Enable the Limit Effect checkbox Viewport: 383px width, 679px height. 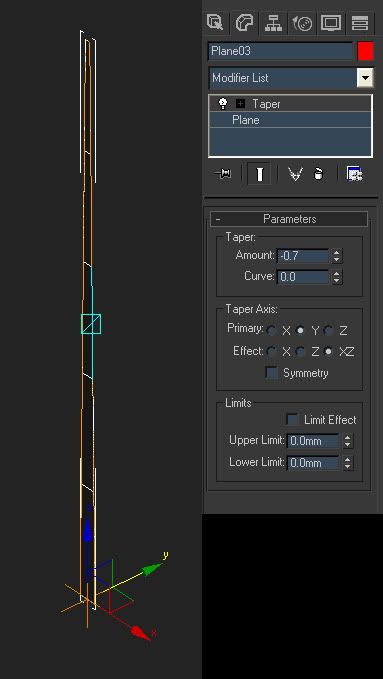(x=293, y=420)
